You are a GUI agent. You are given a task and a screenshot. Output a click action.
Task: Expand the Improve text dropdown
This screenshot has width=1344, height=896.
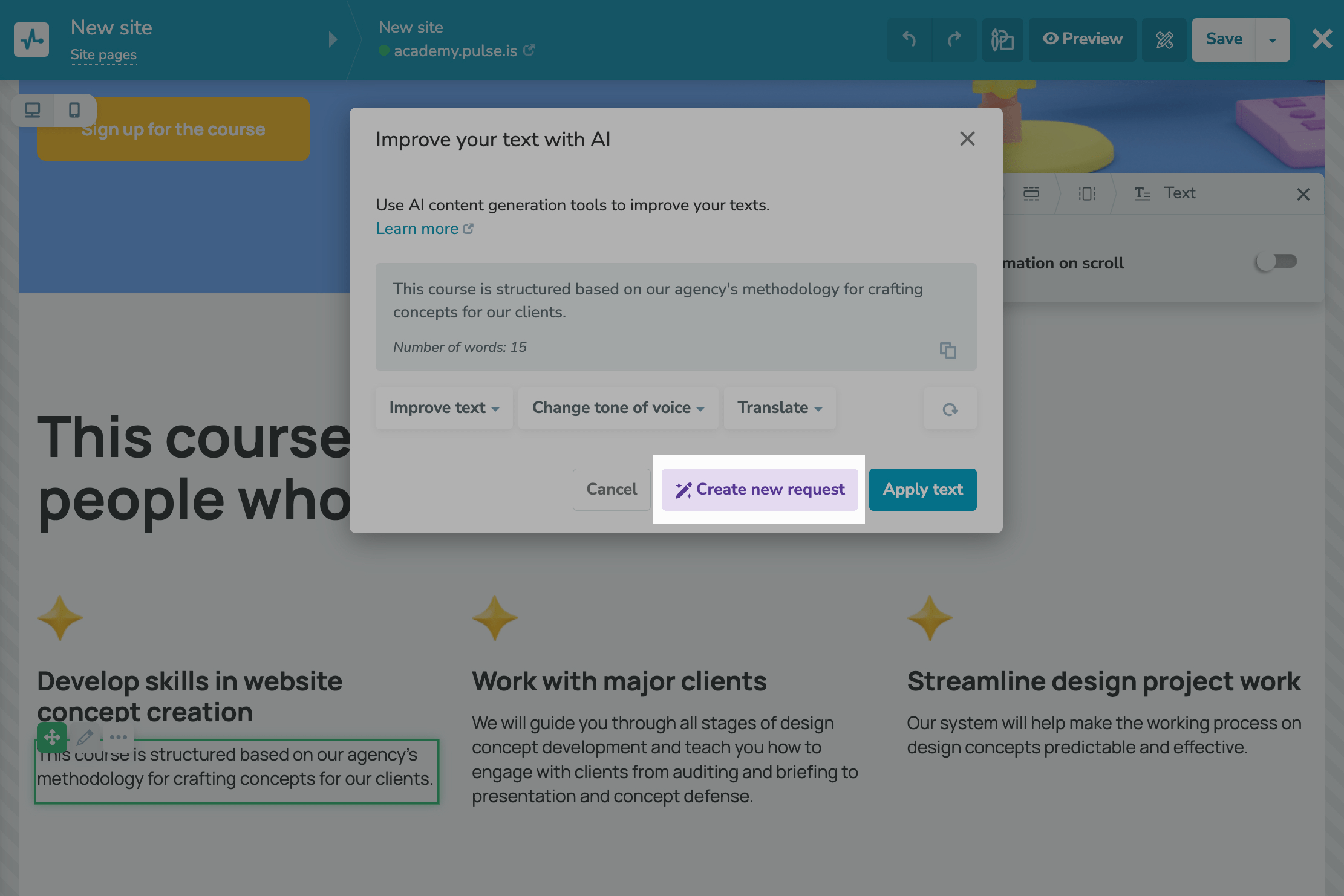(444, 408)
